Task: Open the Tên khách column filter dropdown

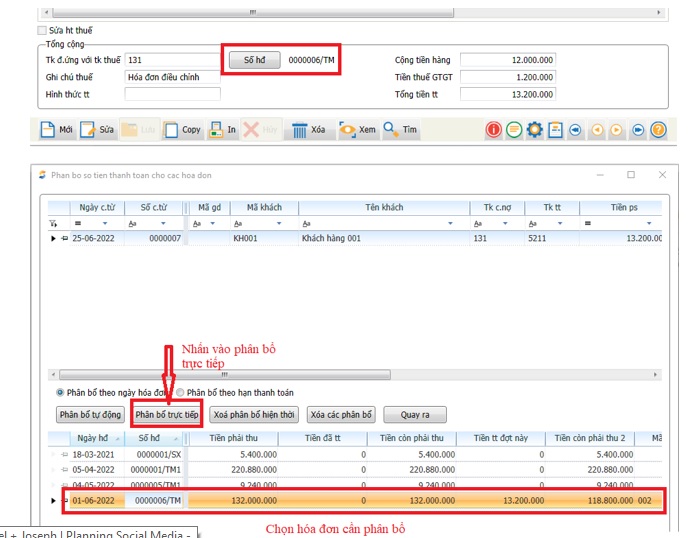Action: click(449, 223)
